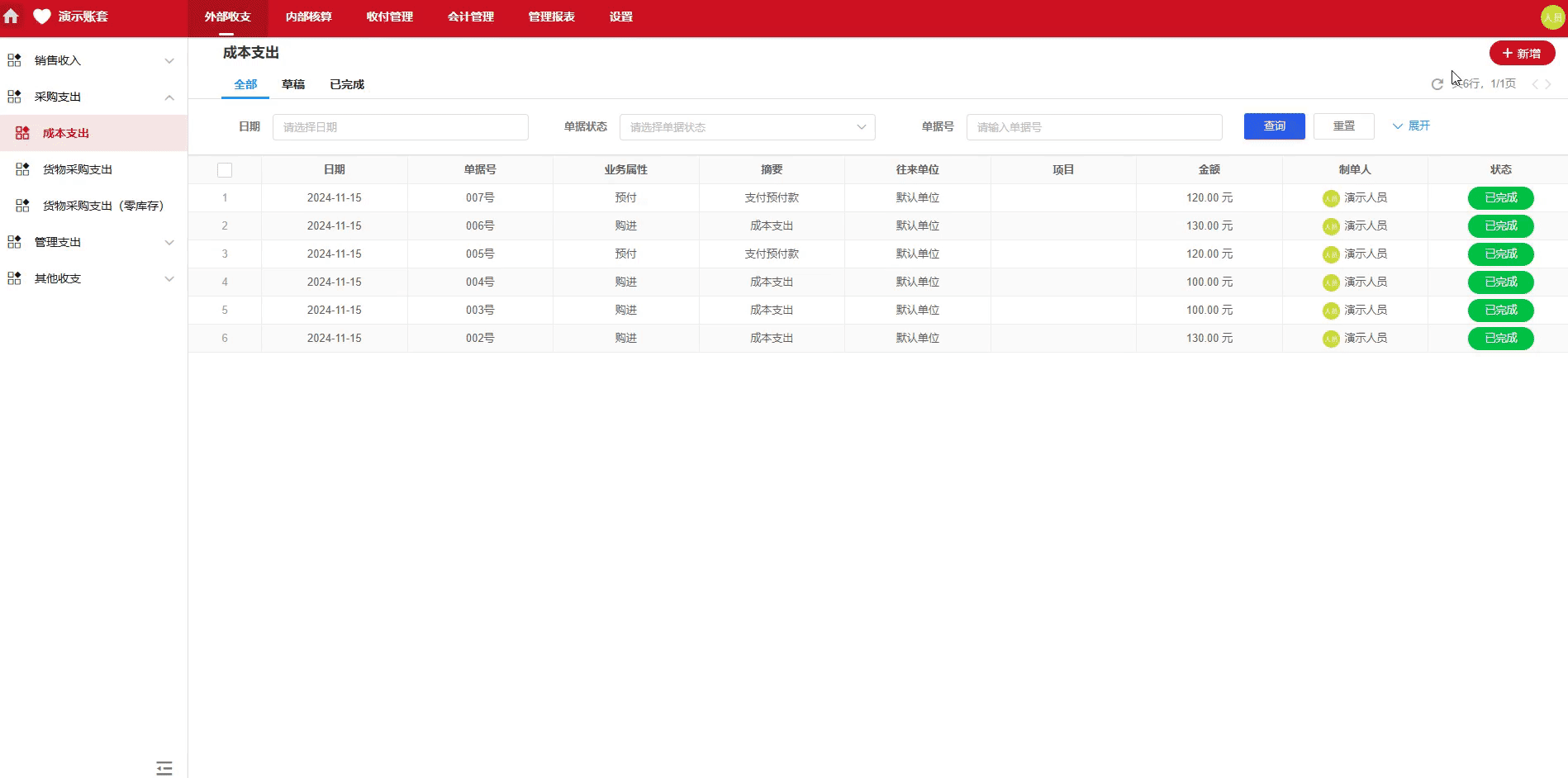Click the home icon in the top bar
1568x778 pixels.
click(x=12, y=17)
